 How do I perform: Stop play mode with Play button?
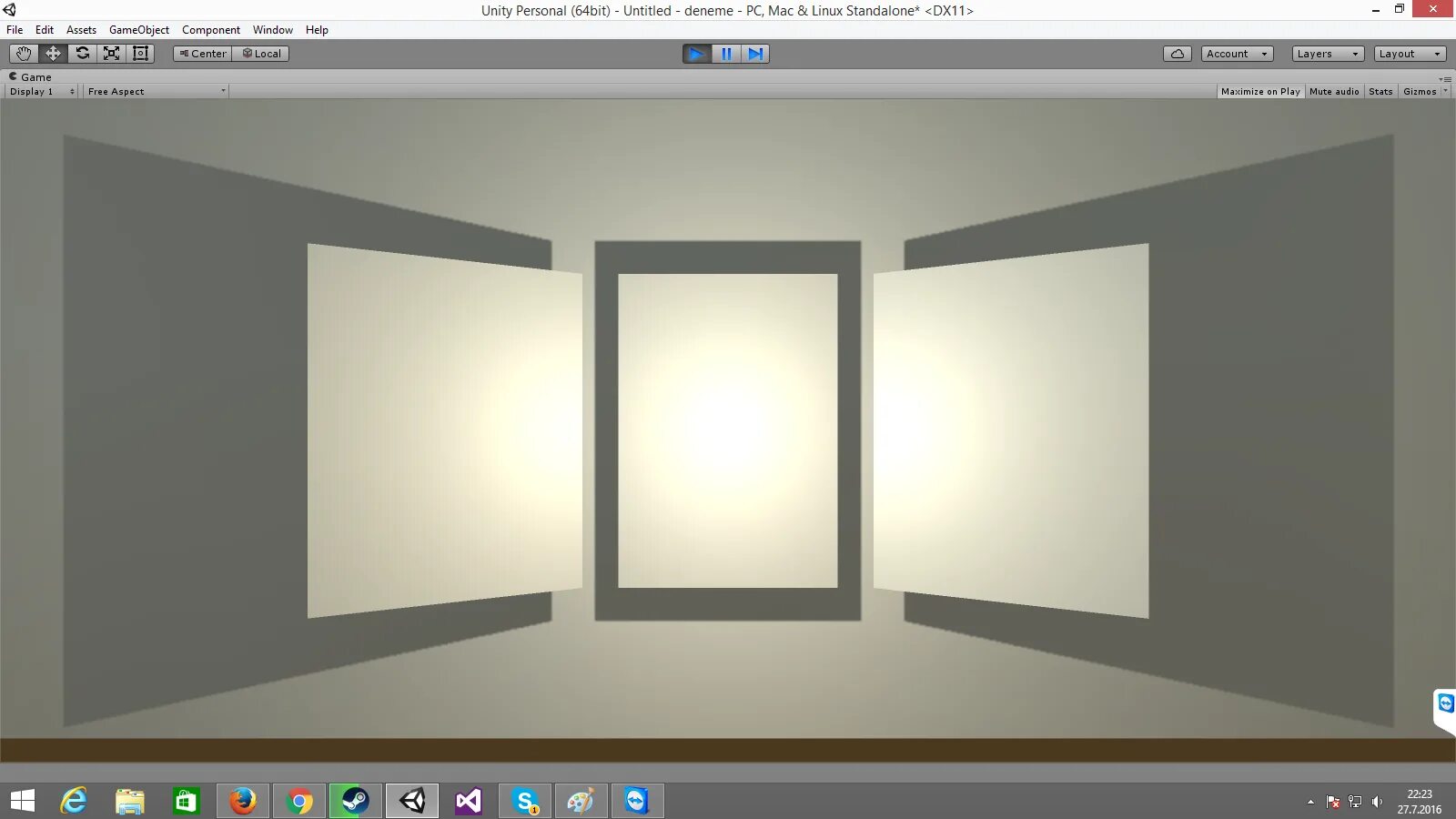tap(697, 54)
